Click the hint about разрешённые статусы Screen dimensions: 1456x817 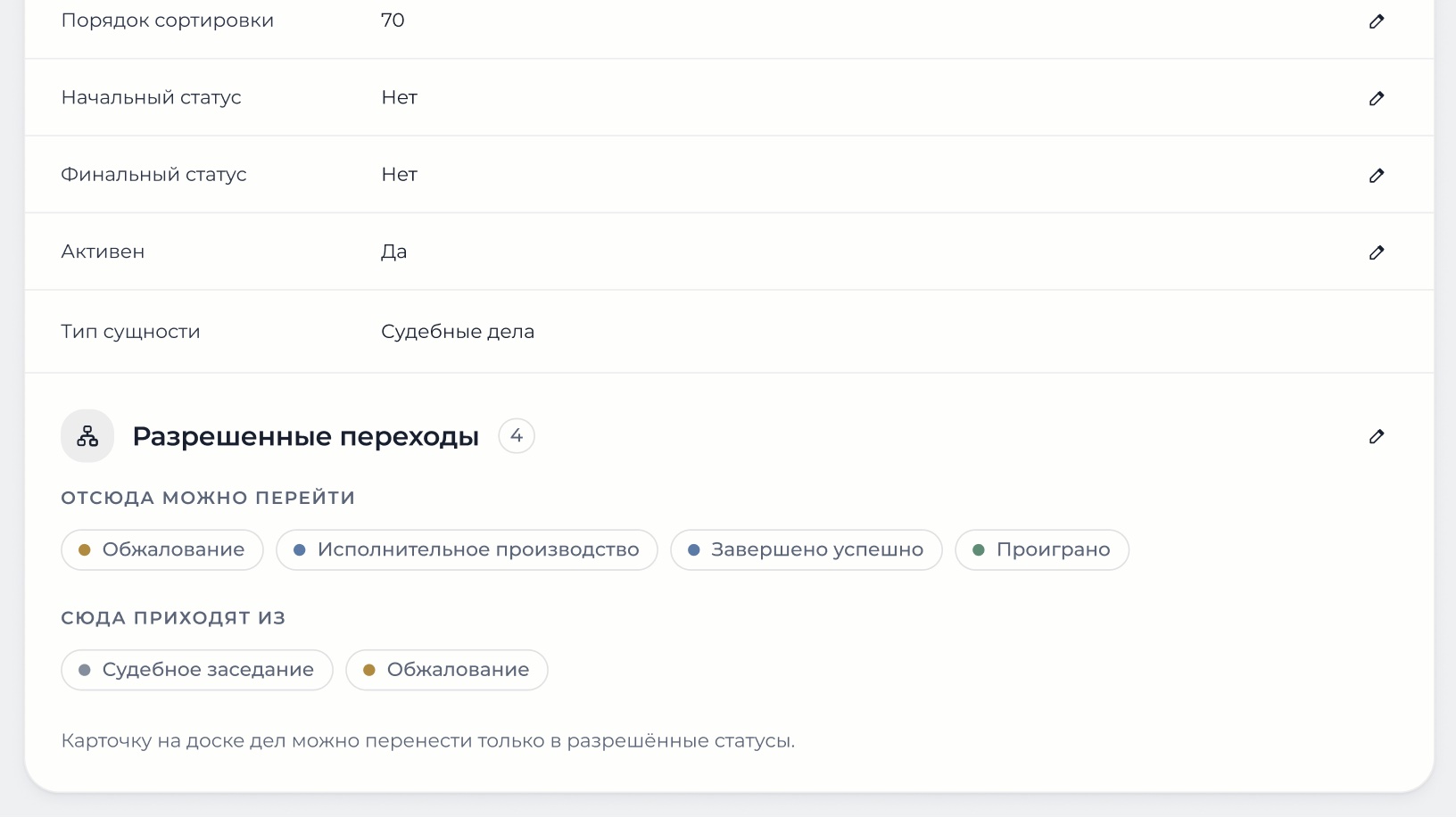(428, 741)
